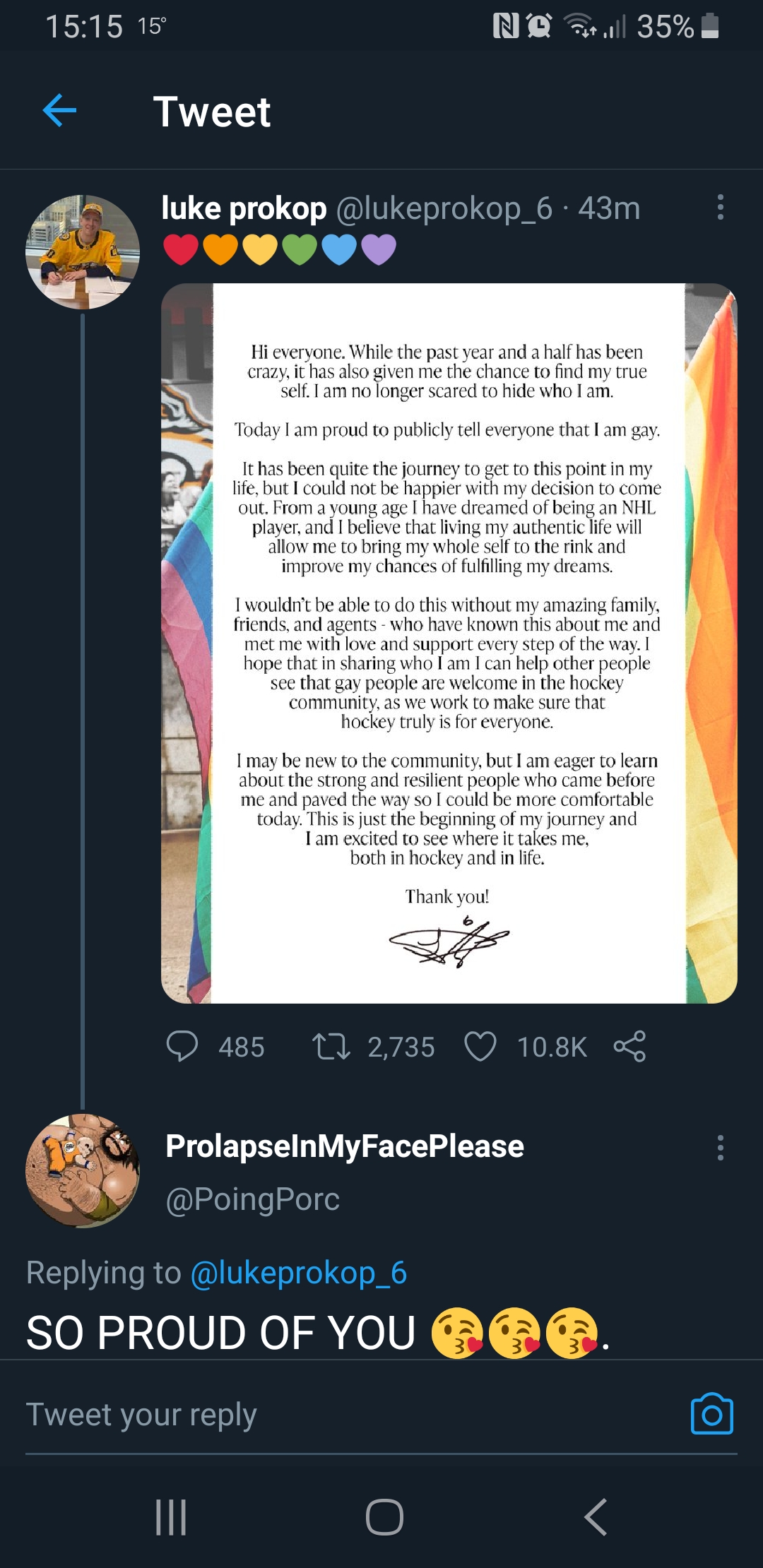Tap the @lukeprokop_6 mention link
This screenshot has height=1568, width=763.
[299, 1273]
